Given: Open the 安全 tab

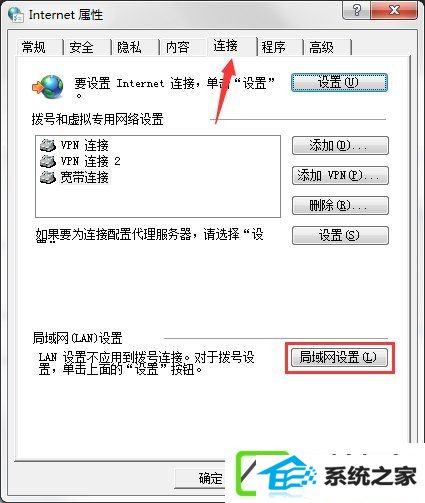Looking at the screenshot, I should [81, 47].
